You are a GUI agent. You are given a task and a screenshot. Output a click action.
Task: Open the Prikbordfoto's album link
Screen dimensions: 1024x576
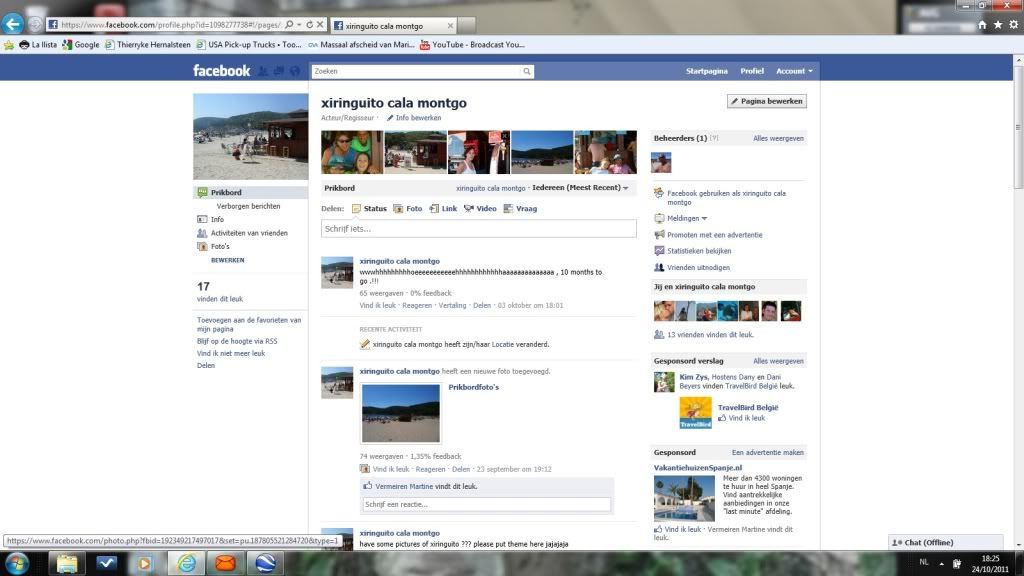pyautogui.click(x=473, y=387)
